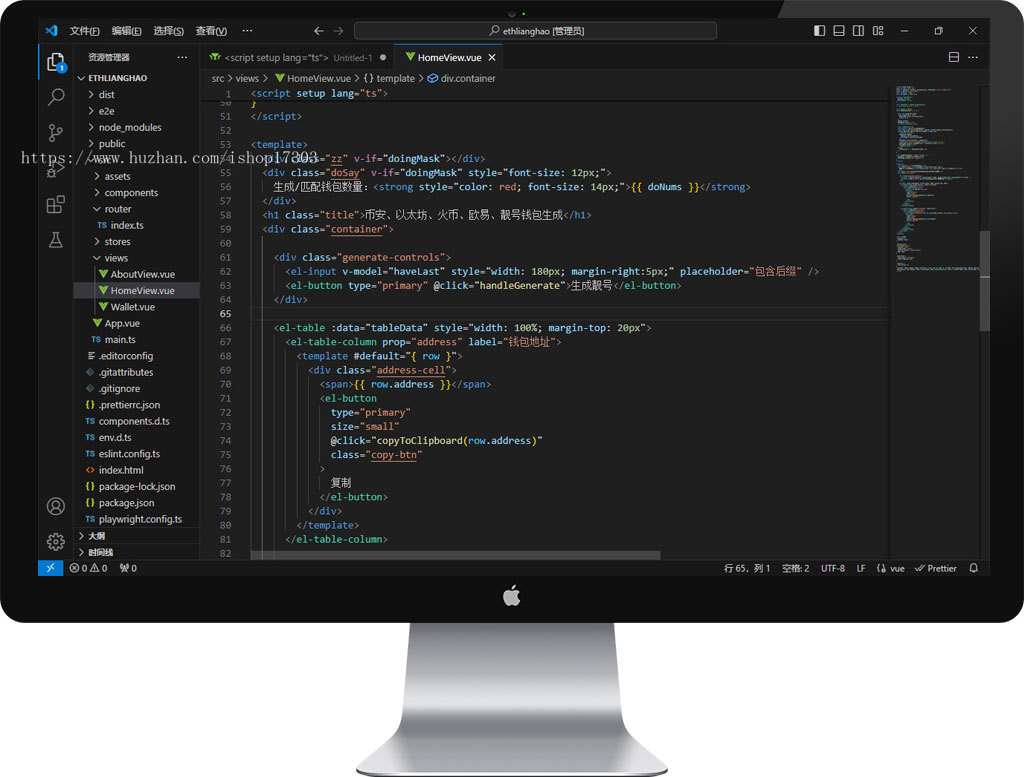Open App.vue file

121,323
